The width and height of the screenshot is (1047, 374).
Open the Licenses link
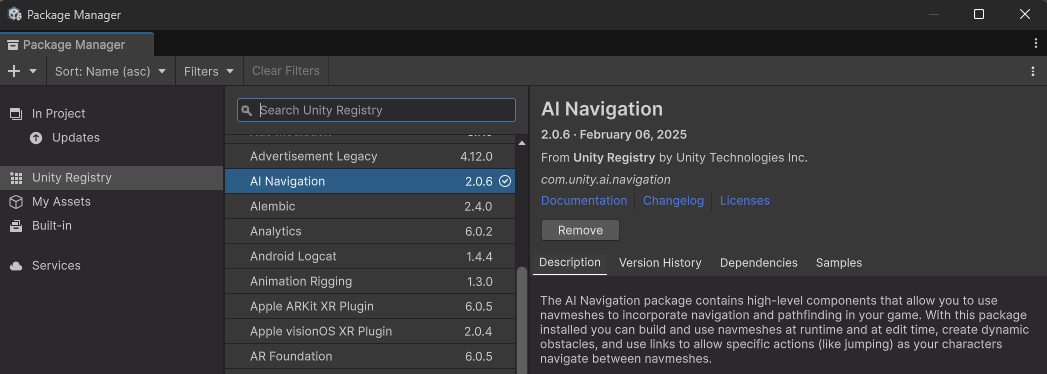pos(745,200)
